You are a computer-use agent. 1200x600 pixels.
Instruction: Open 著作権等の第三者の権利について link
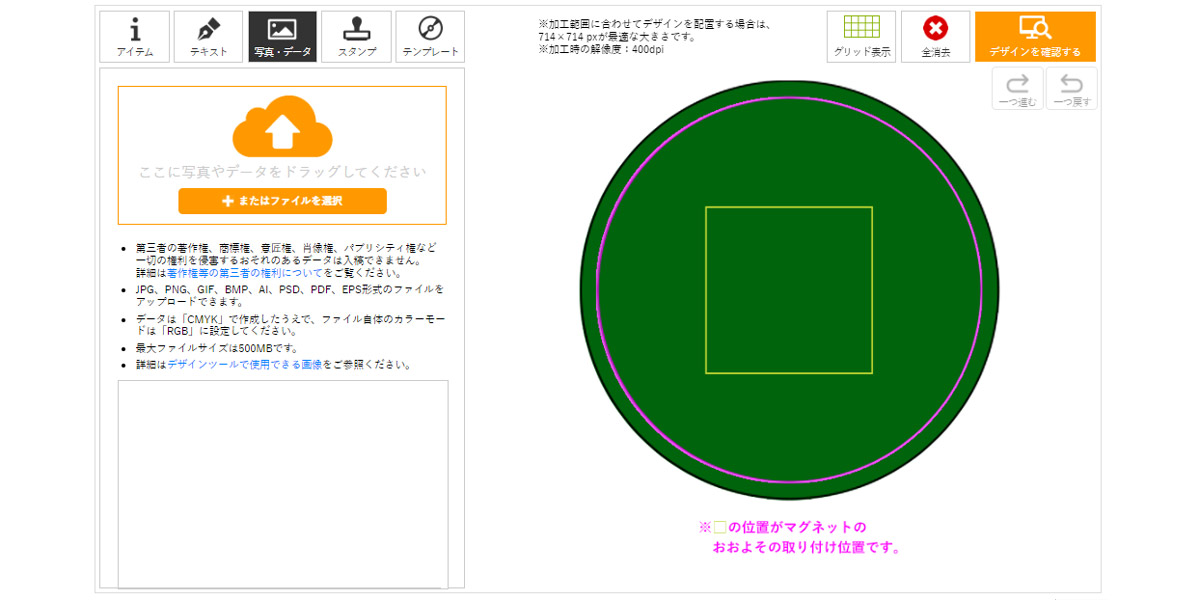[245, 272]
